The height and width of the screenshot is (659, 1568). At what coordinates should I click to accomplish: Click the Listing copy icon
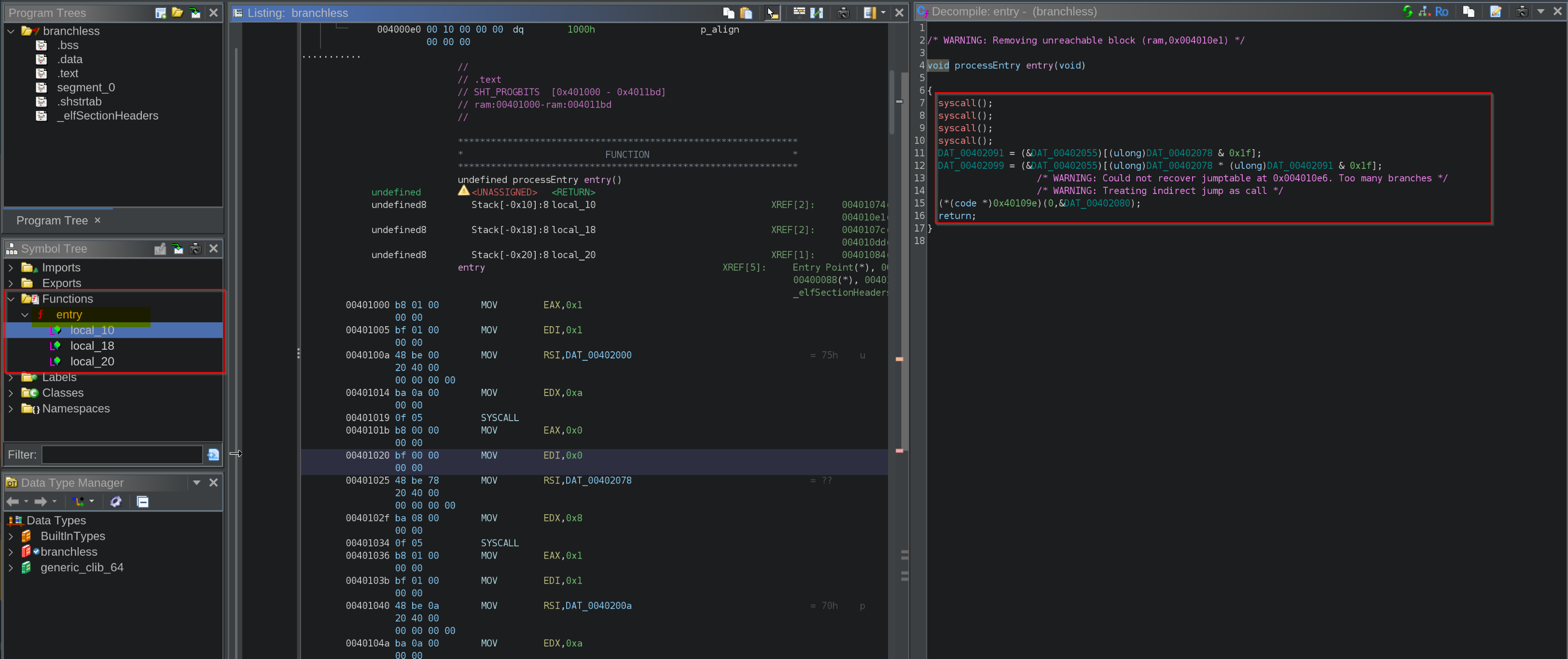(x=729, y=13)
